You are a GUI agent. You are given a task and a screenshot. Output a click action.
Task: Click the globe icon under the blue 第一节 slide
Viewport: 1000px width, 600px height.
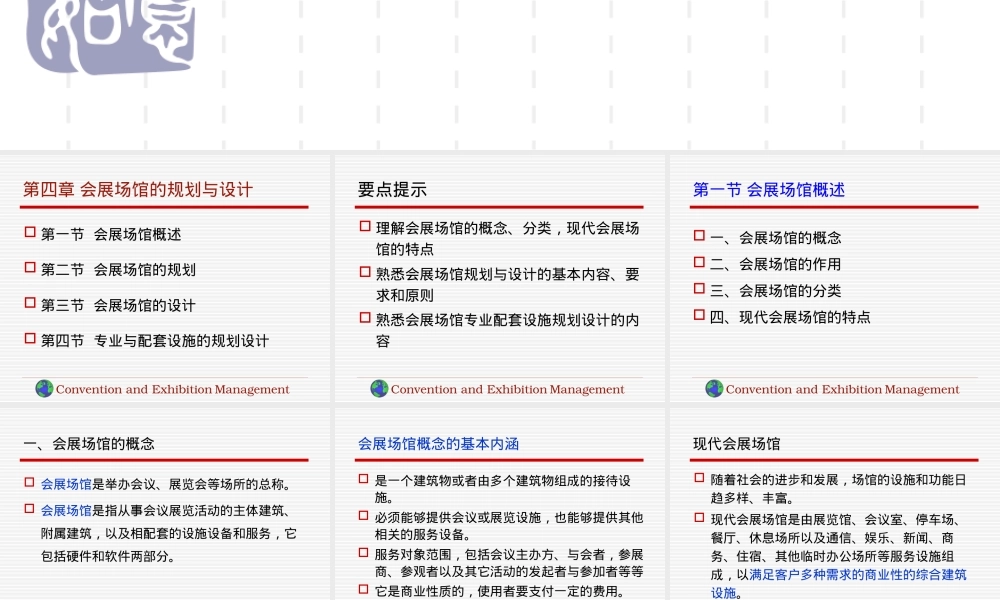click(x=714, y=388)
